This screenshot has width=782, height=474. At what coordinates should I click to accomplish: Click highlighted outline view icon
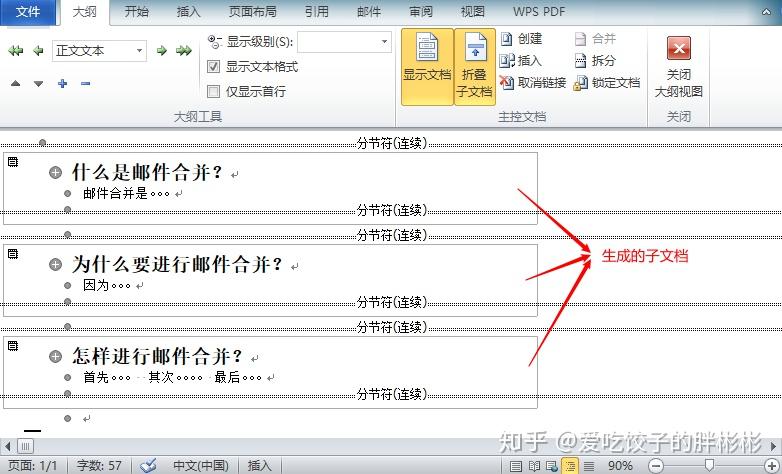click(x=570, y=466)
